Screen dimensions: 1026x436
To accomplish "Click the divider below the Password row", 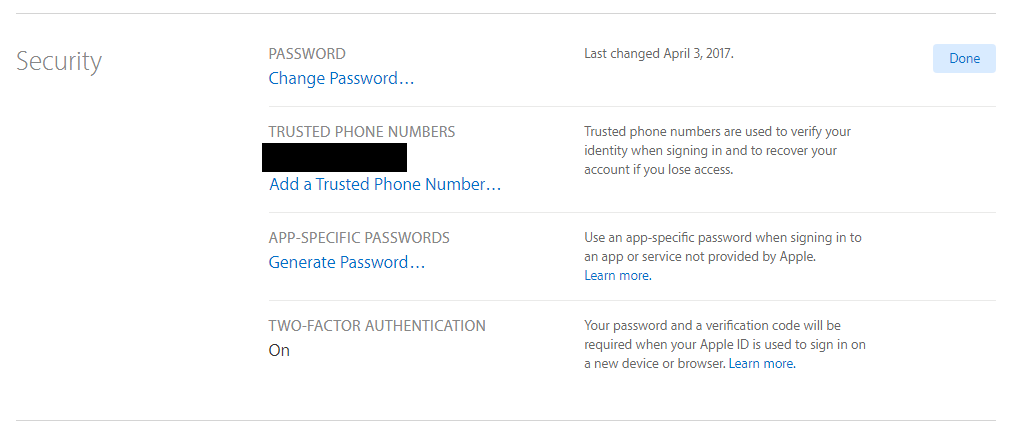I will (x=632, y=106).
